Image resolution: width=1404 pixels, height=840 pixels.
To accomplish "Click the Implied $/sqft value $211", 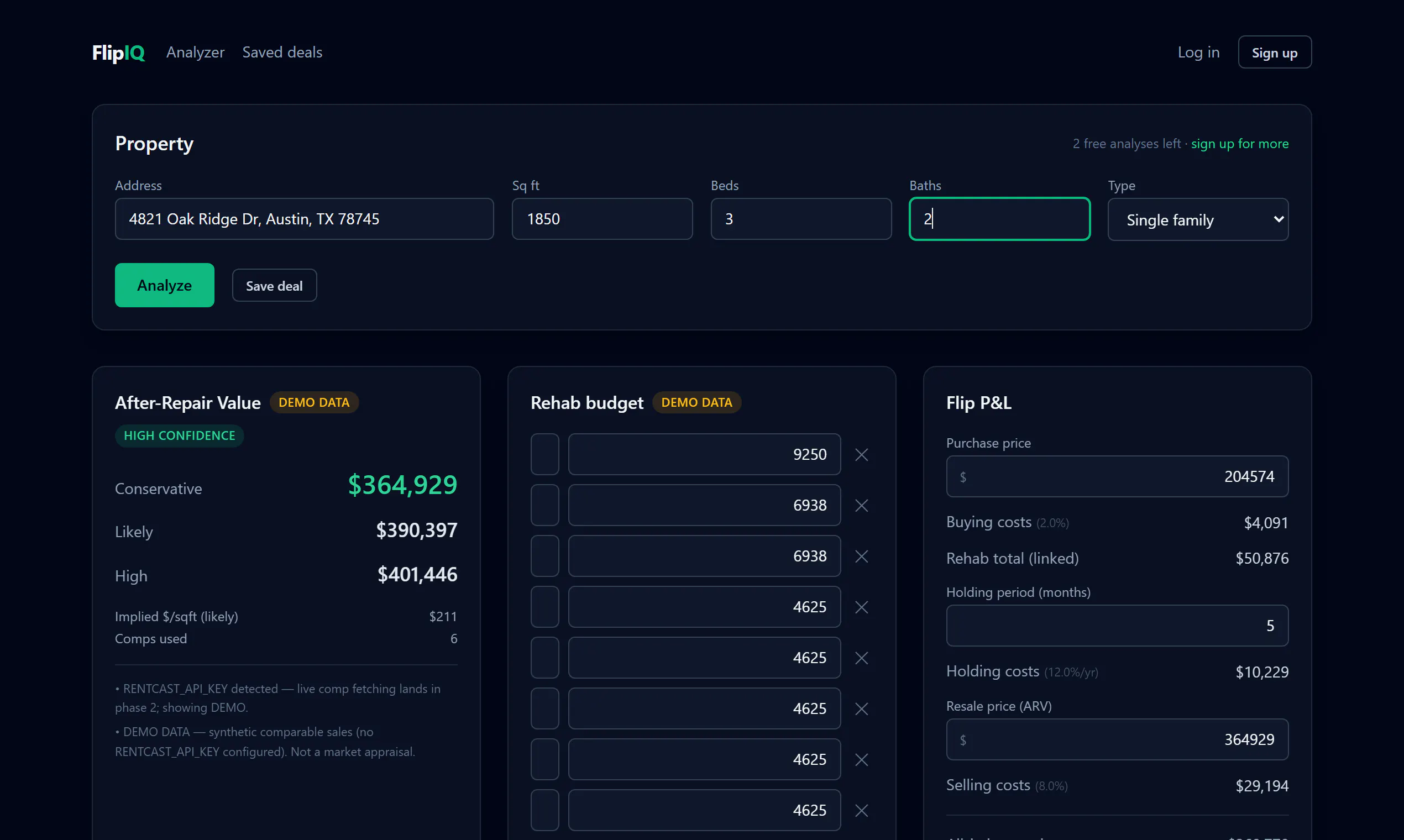I will point(443,616).
